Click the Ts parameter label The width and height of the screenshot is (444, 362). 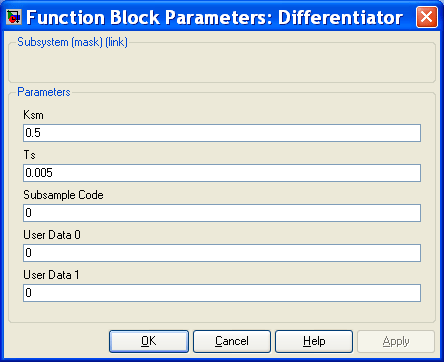click(x=29, y=155)
